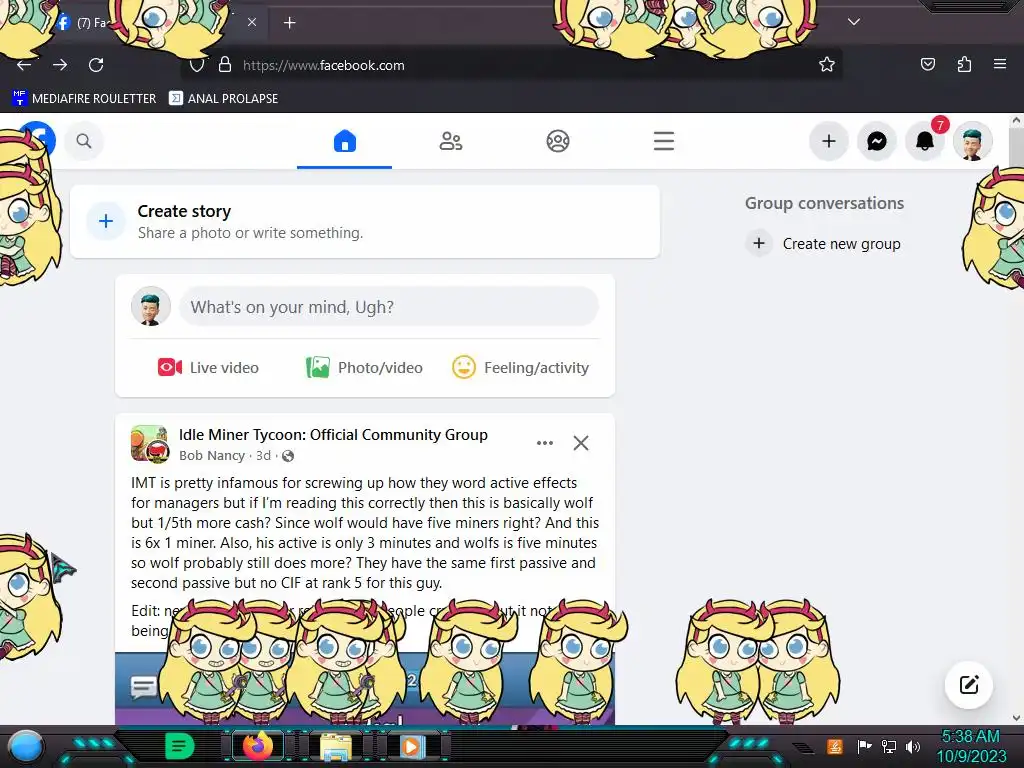Viewport: 1024px width, 768px height.
Task: Open the Pocket save icon
Action: coord(927,64)
